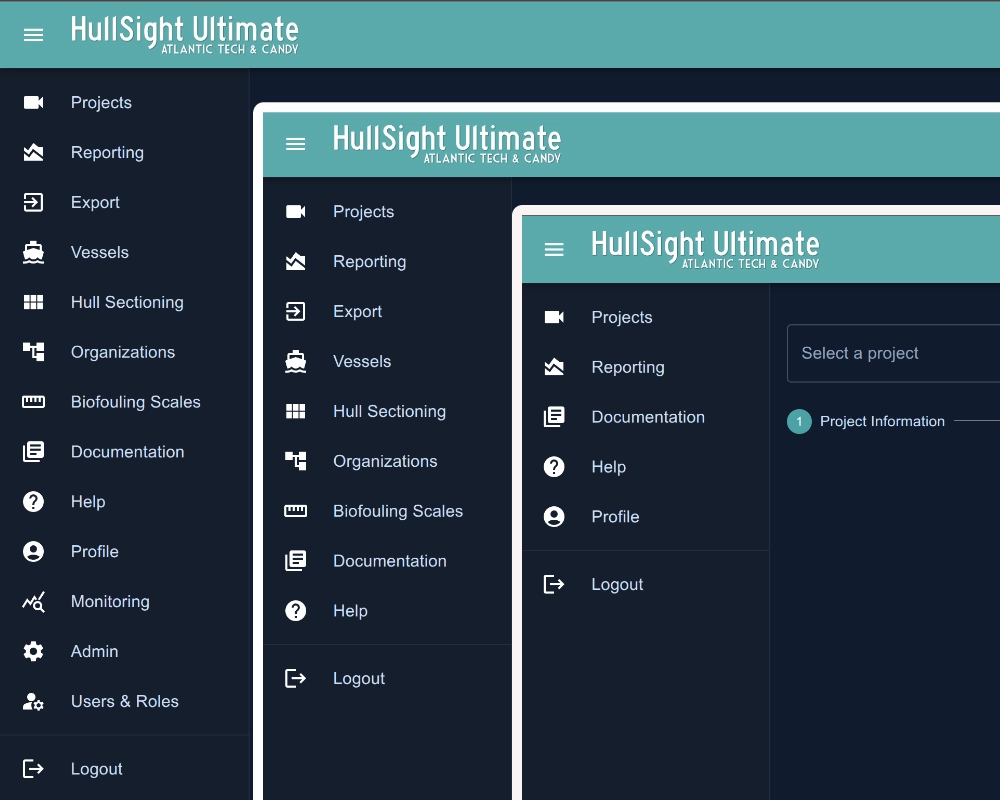Click the Export icon in the middle panel
Image resolution: width=1000 pixels, height=800 pixels.
click(295, 312)
